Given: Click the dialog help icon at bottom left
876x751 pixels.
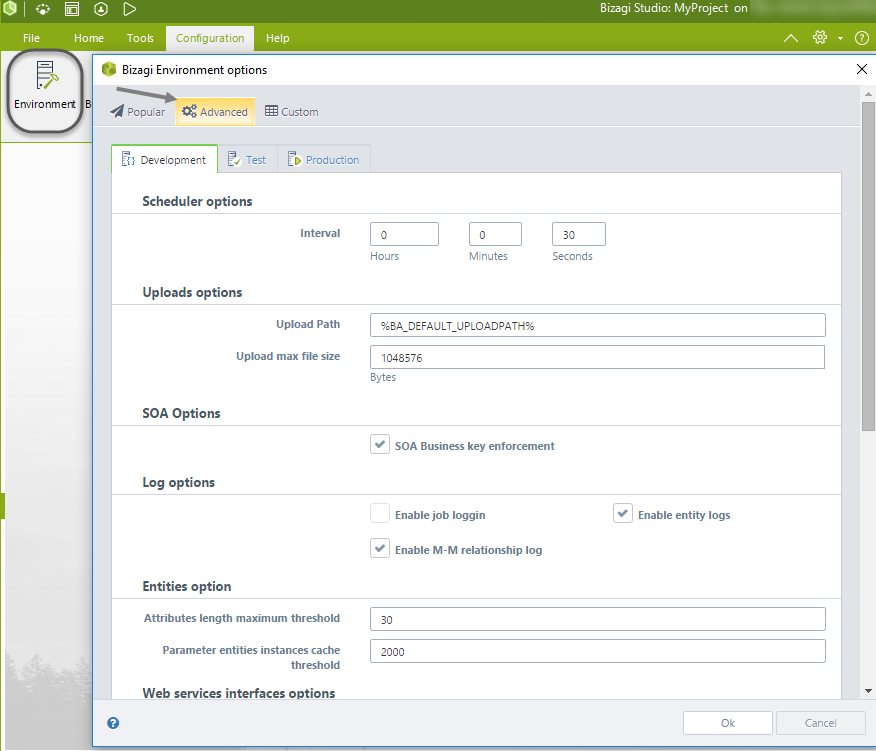Looking at the screenshot, I should [113, 723].
